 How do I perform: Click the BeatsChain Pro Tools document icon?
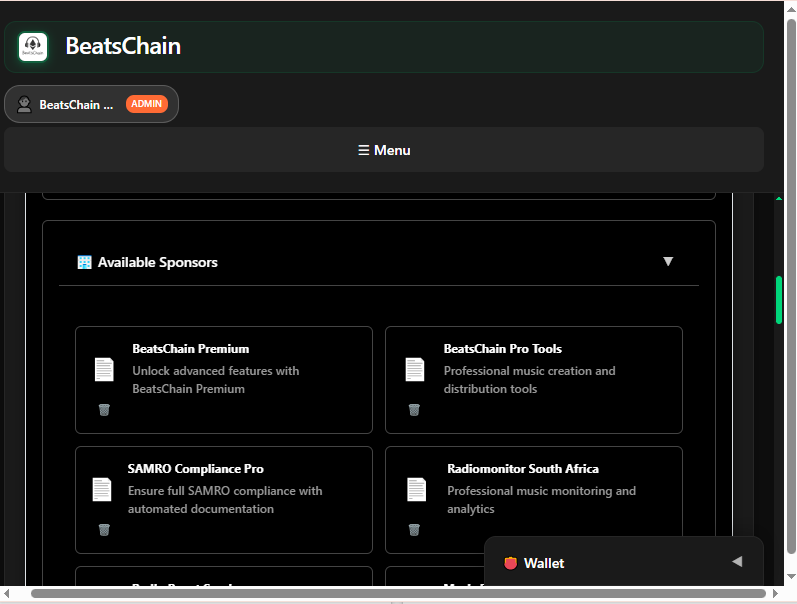coord(415,370)
